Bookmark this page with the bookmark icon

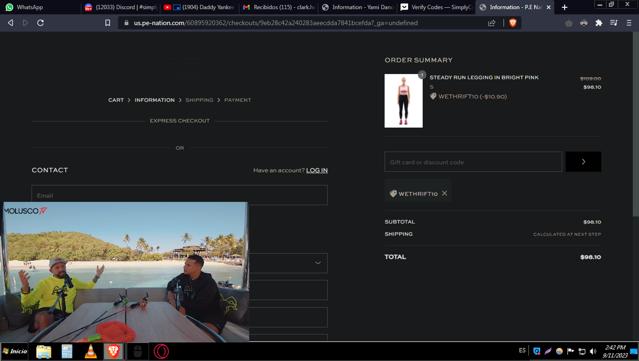108,23
